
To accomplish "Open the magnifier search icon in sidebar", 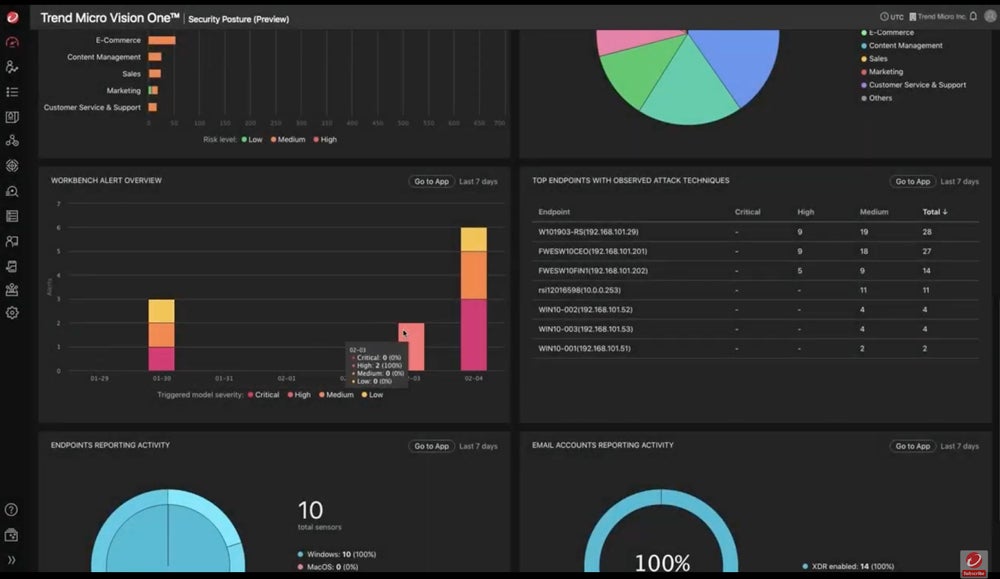I will 12,191.
